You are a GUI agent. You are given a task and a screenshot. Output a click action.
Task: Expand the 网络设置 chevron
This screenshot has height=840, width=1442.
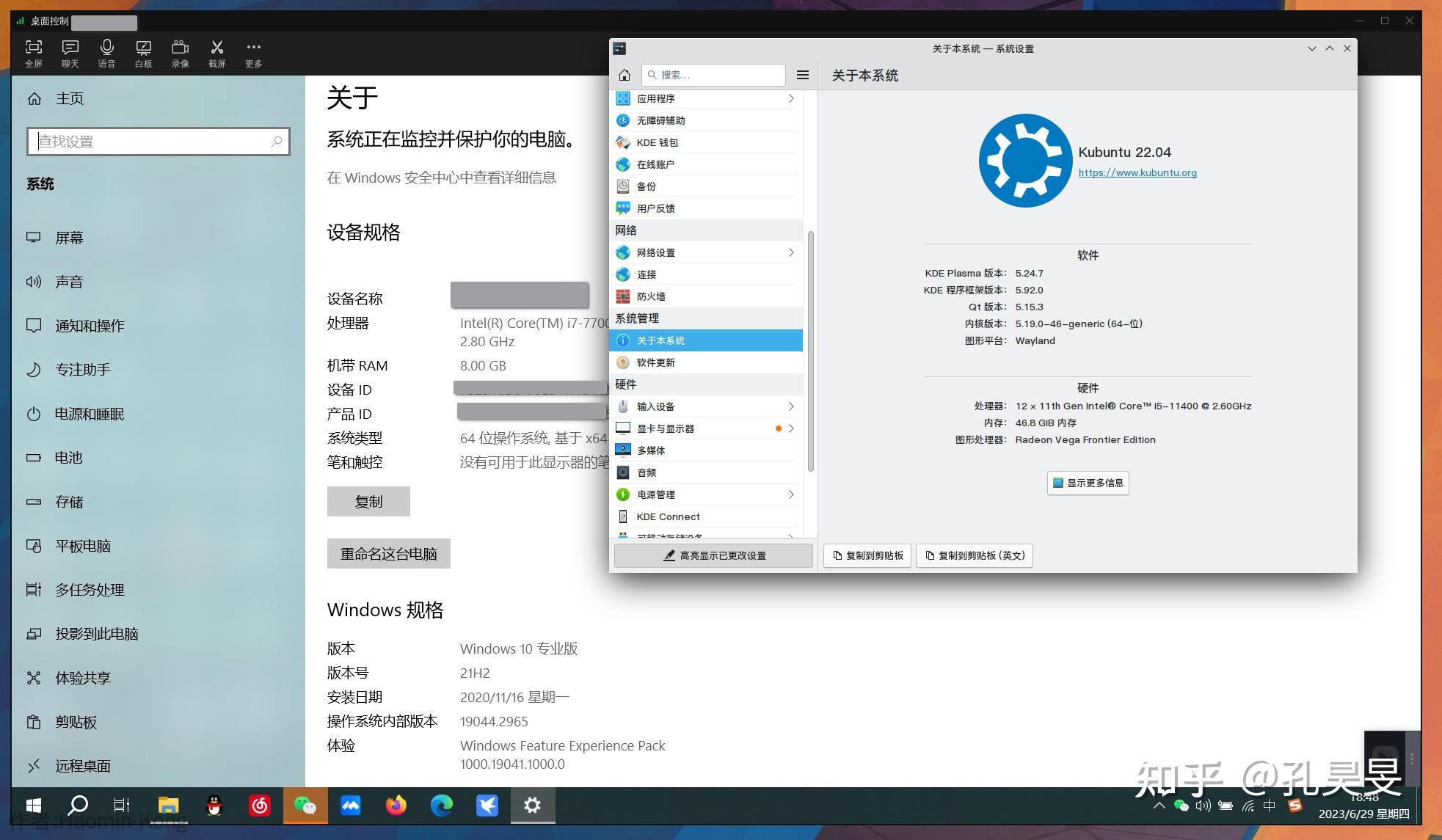click(x=790, y=252)
